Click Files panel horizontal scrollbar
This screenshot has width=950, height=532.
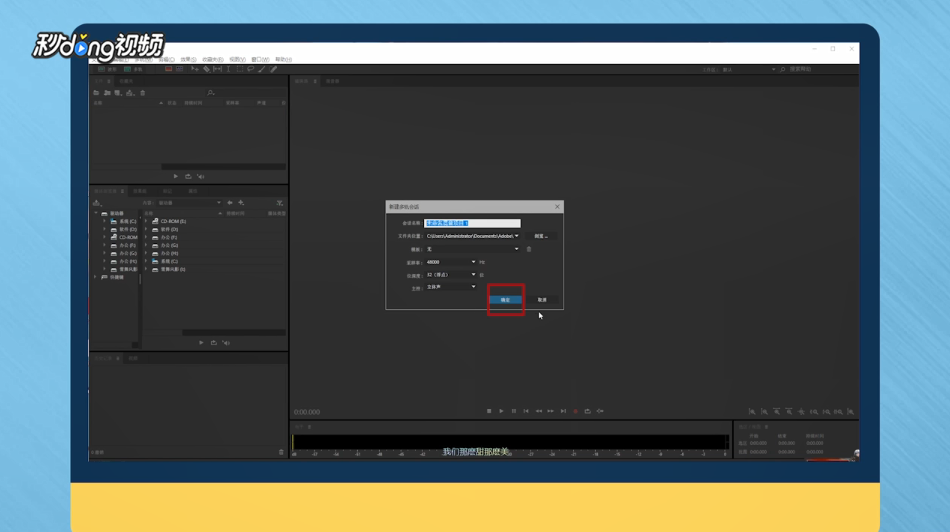point(223,167)
